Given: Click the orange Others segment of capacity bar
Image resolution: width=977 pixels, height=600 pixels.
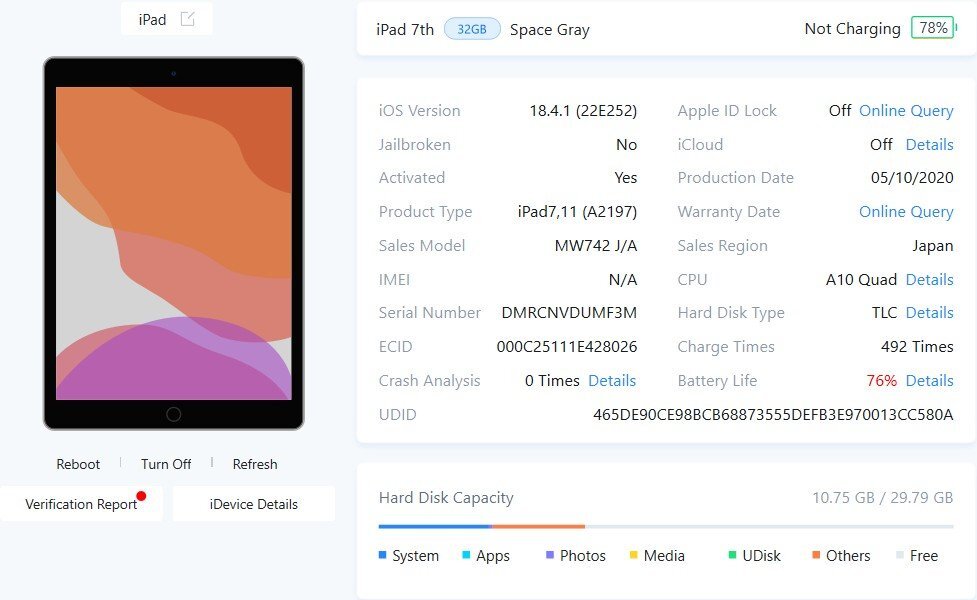Looking at the screenshot, I should tap(538, 526).
